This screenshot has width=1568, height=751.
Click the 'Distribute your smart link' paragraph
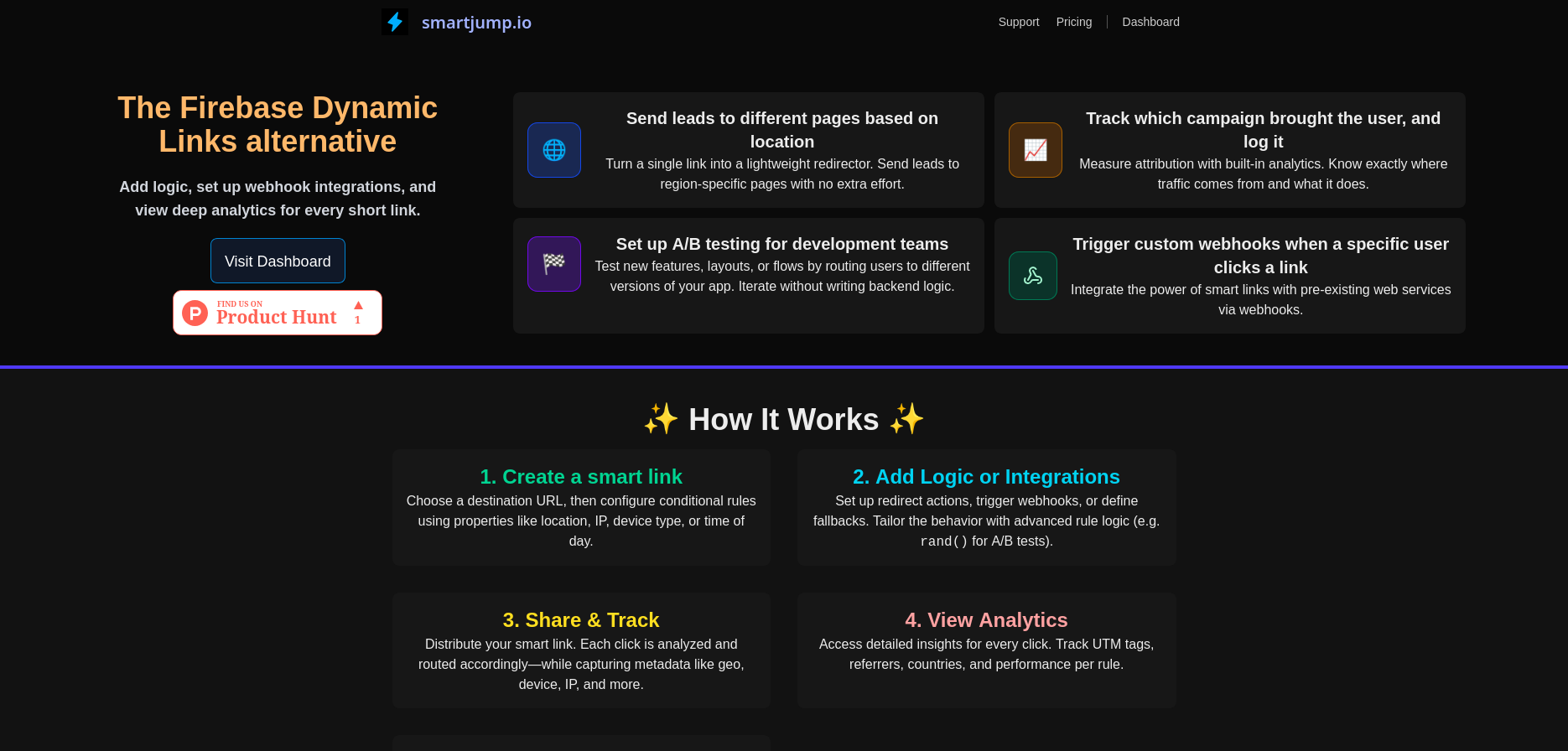click(581, 664)
